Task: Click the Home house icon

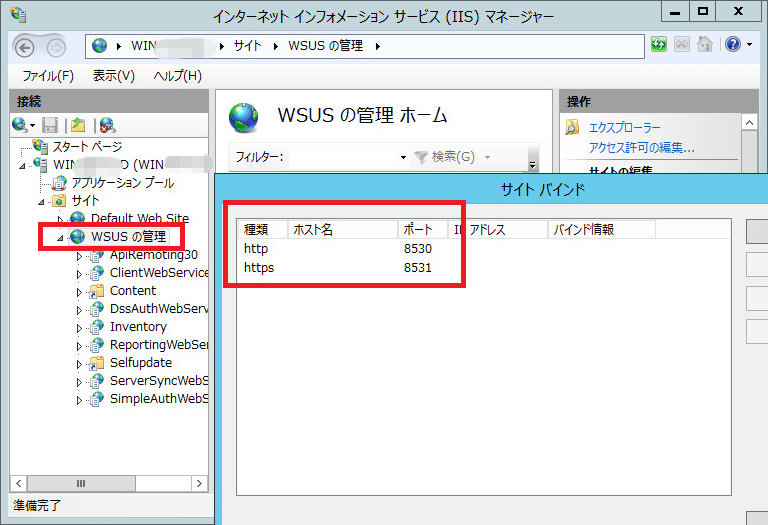Action: [705, 45]
